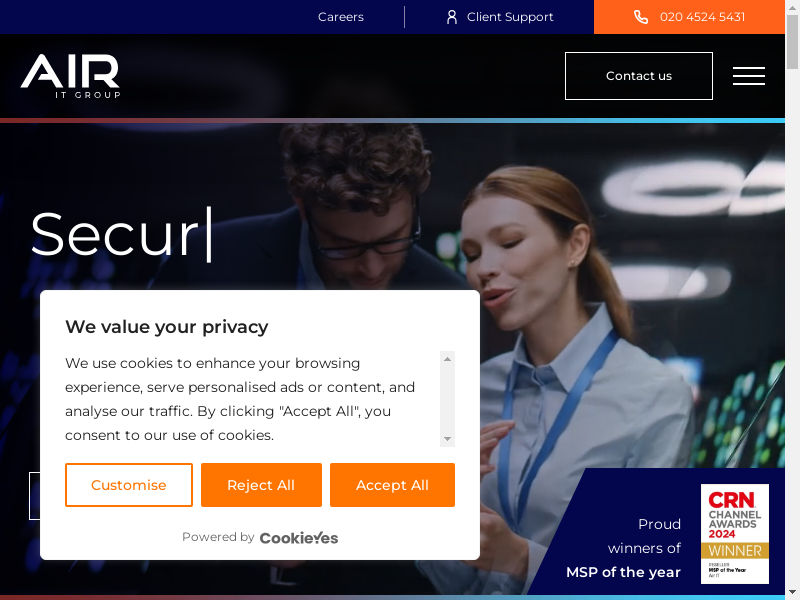
Task: Click the partially hidden hero button behind banner
Action: [34, 496]
